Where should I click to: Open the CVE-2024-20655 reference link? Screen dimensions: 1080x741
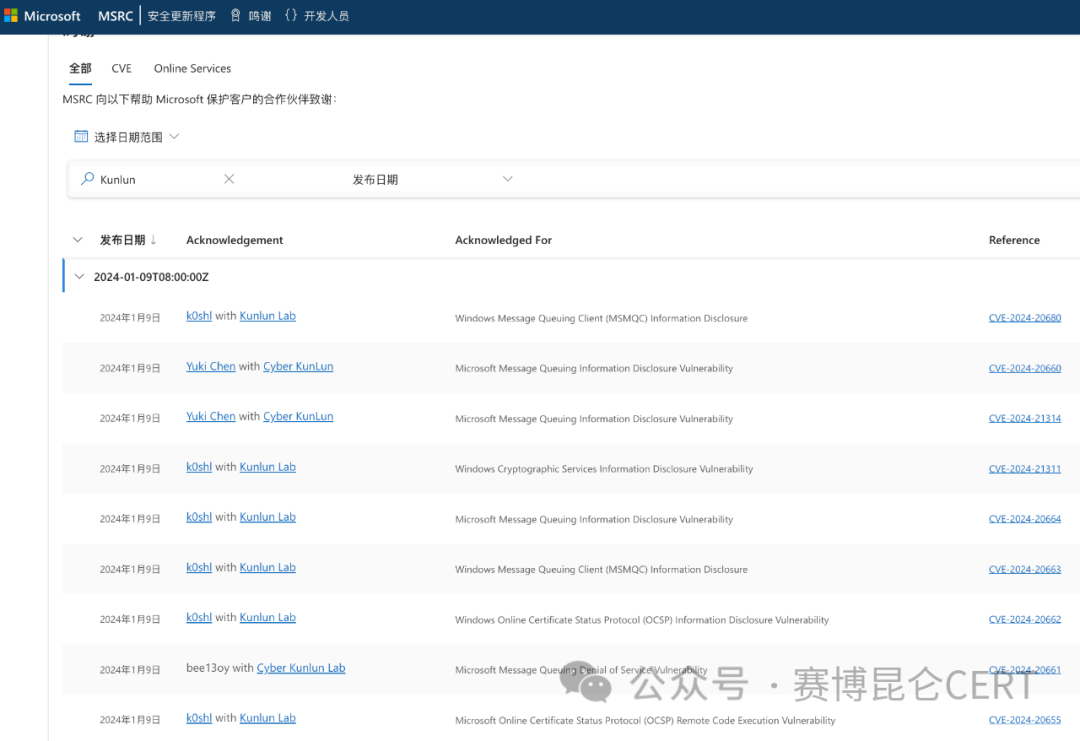pyautogui.click(x=1025, y=720)
